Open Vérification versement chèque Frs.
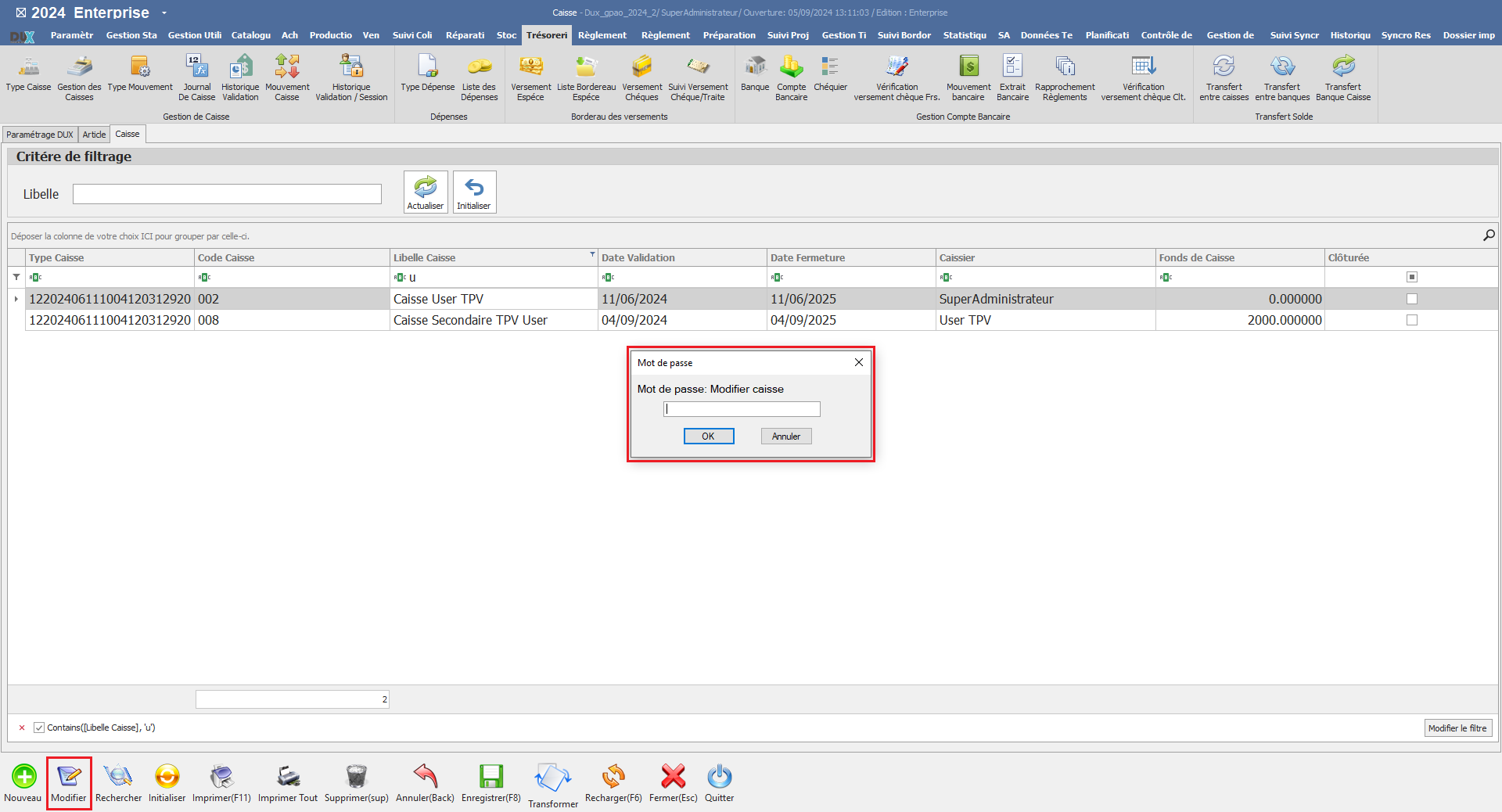 point(897,77)
